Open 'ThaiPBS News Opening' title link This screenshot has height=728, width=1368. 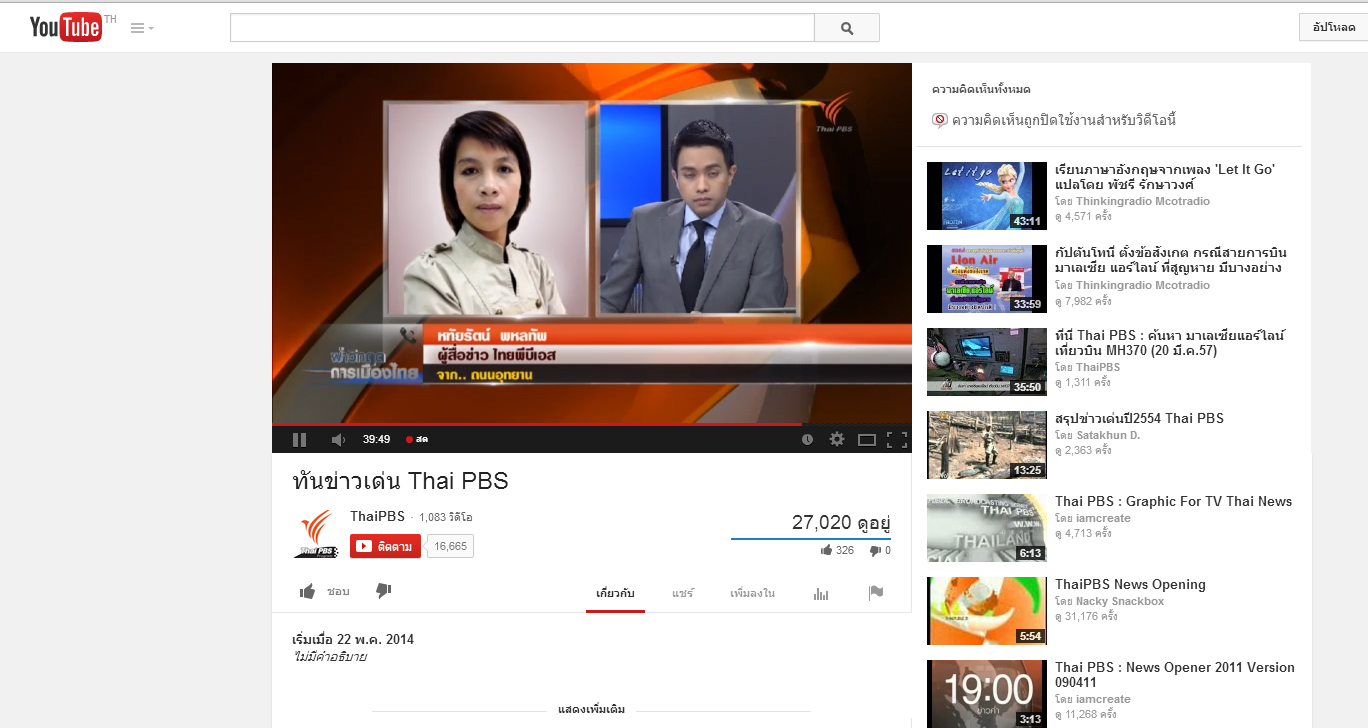[x=1130, y=584]
